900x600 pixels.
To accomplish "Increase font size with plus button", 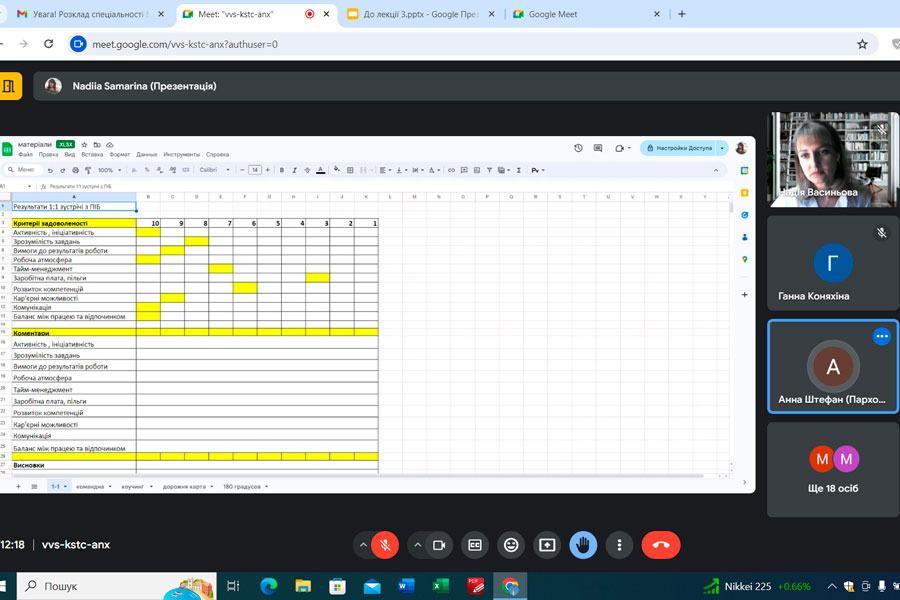I will coord(267,170).
